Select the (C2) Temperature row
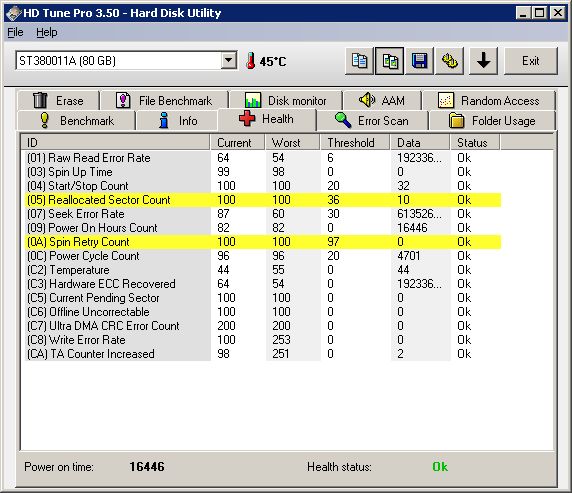 click(263, 270)
